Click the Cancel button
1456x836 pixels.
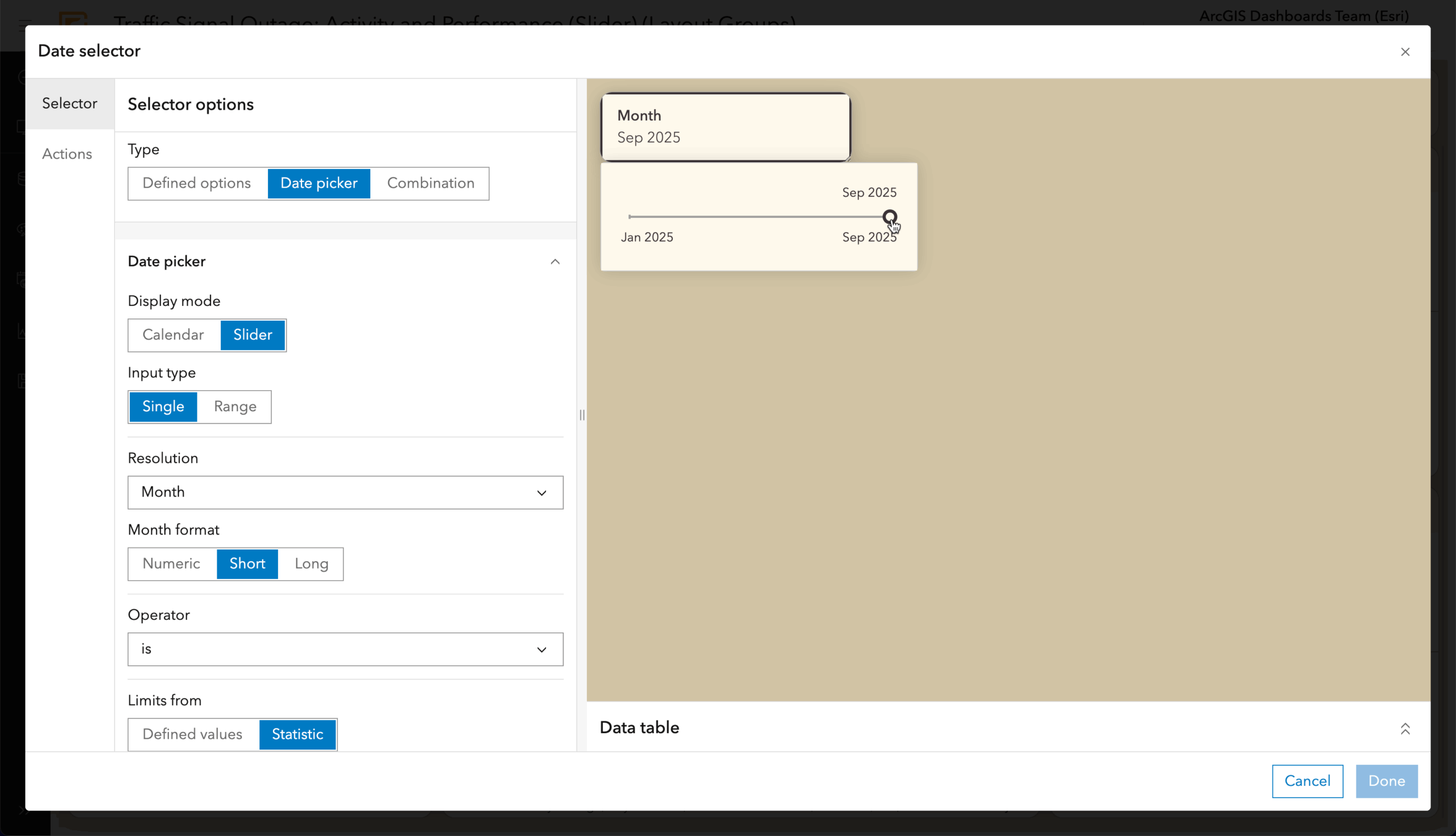click(1308, 781)
